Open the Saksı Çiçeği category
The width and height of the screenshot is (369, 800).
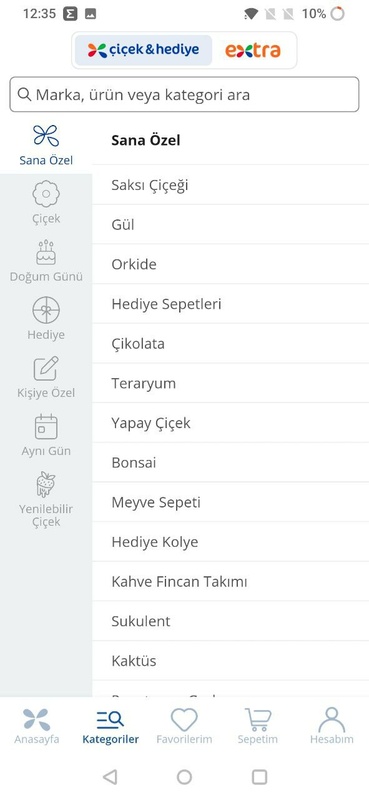pyautogui.click(x=230, y=185)
